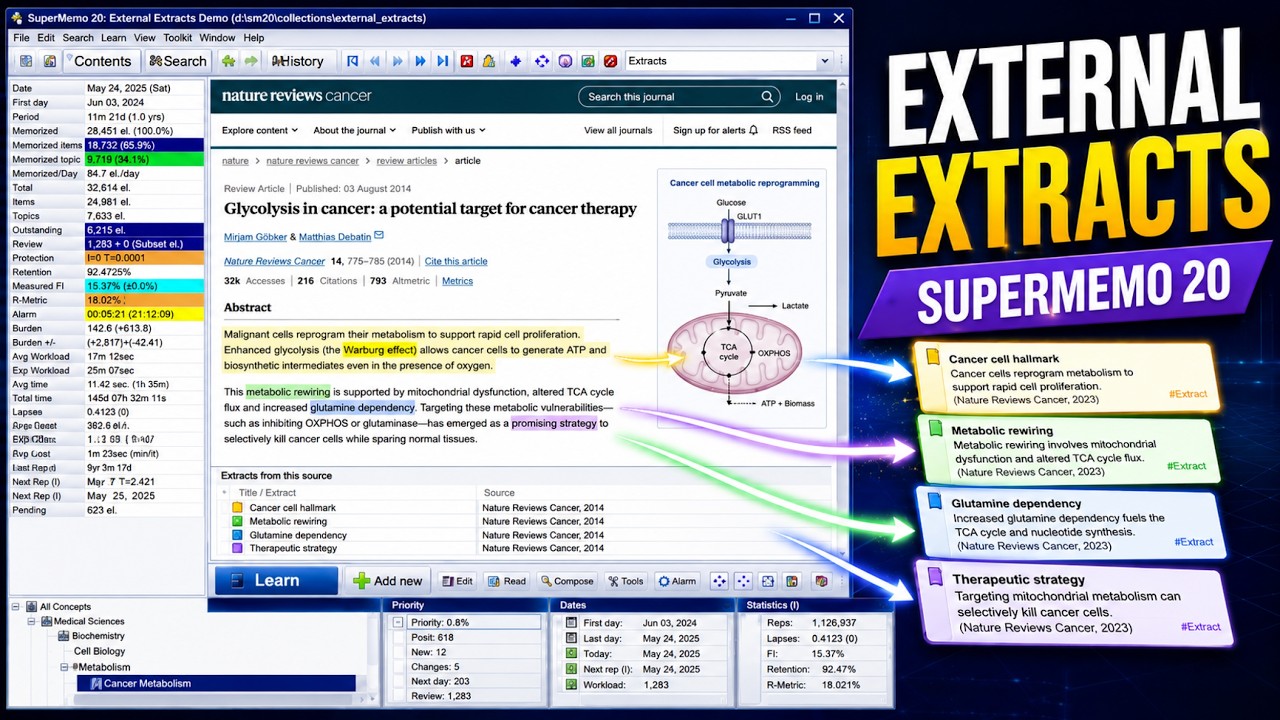
Task: Click the blue square icon in the bottom toolbar
Action: click(767, 581)
